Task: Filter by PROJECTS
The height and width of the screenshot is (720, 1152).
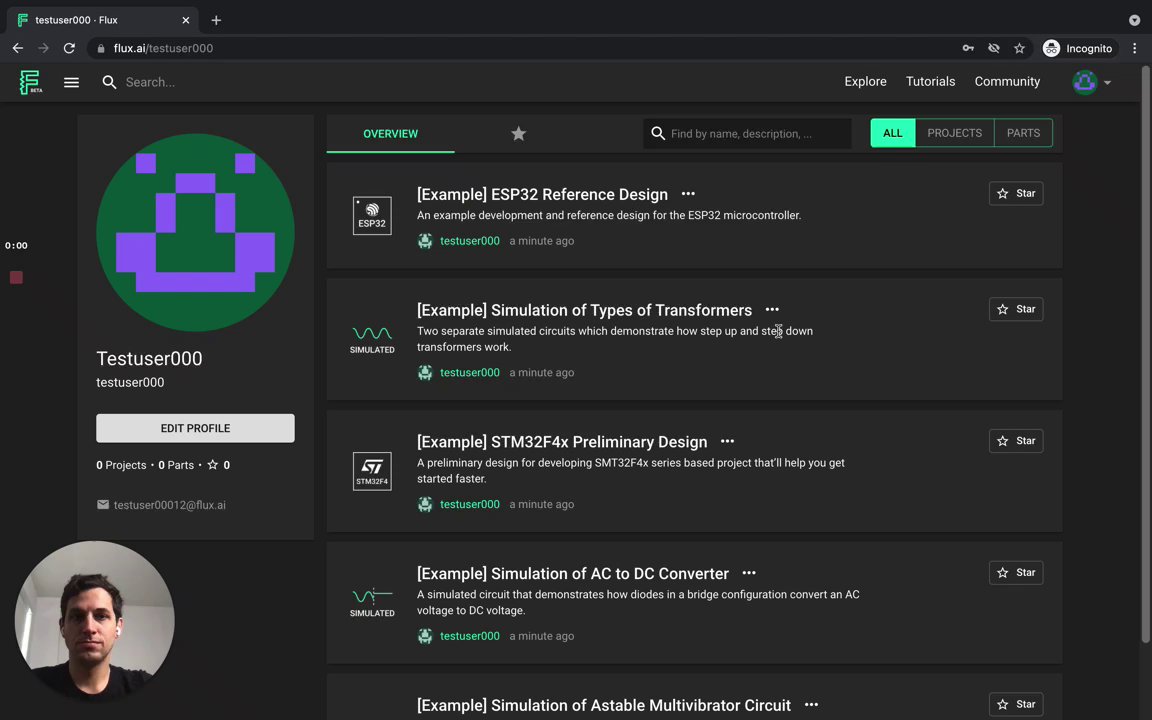Action: coord(954,133)
